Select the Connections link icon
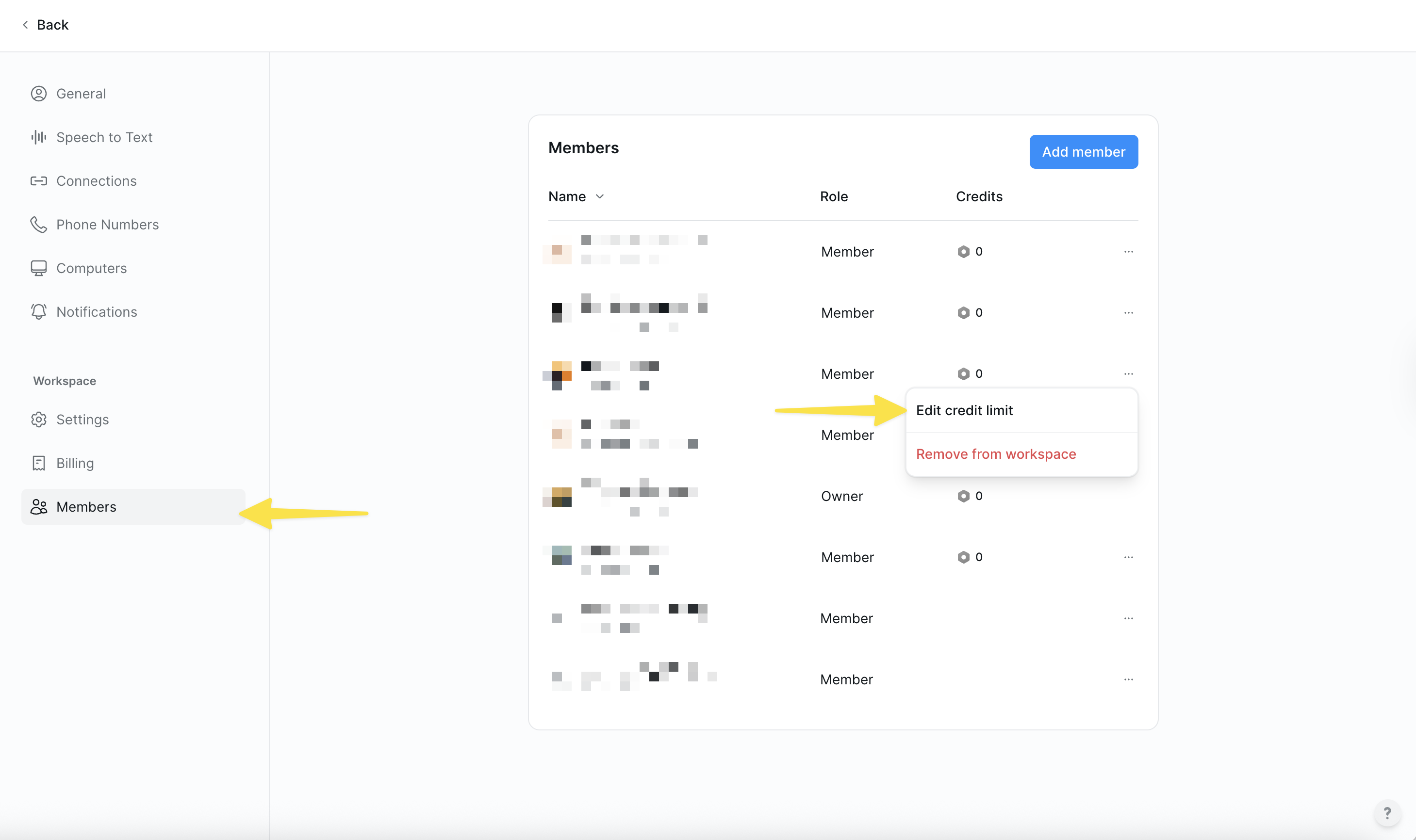The height and width of the screenshot is (840, 1416). coord(38,180)
